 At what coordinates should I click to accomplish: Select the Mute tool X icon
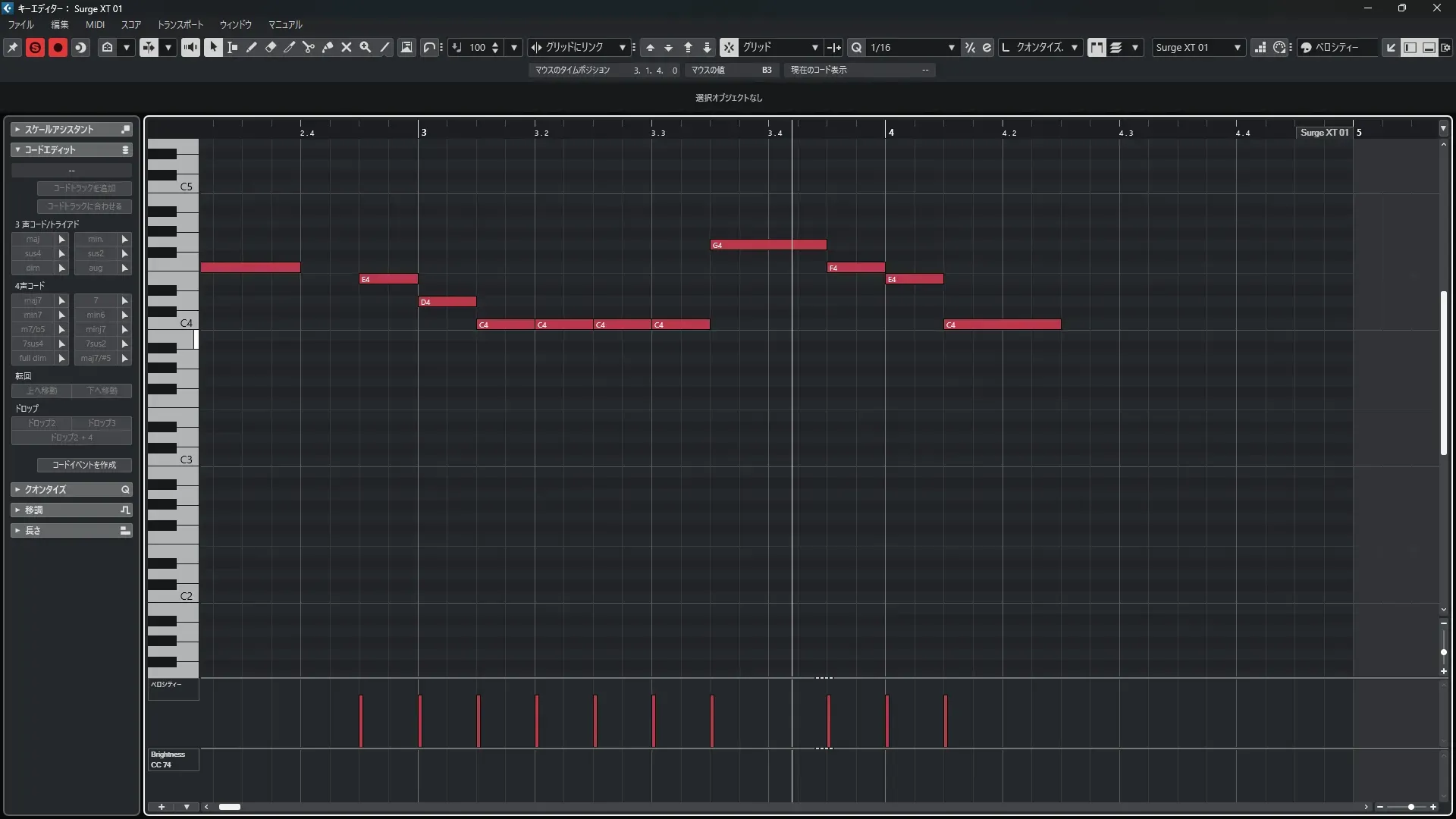347,47
